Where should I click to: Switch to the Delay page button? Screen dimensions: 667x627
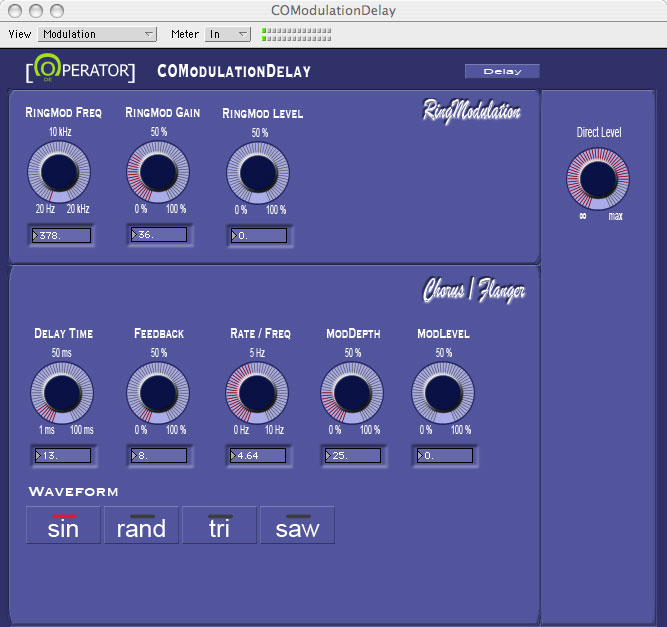[x=502, y=71]
